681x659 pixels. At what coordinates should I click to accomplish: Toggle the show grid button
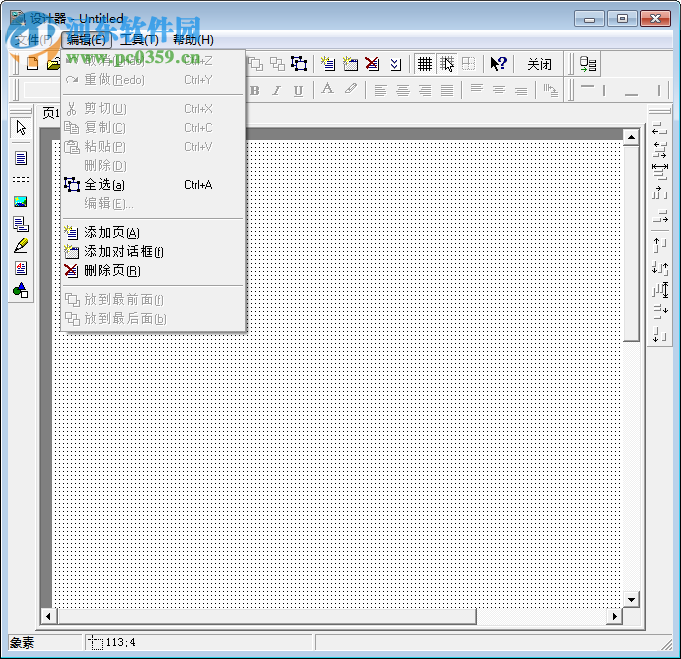pyautogui.click(x=425, y=64)
